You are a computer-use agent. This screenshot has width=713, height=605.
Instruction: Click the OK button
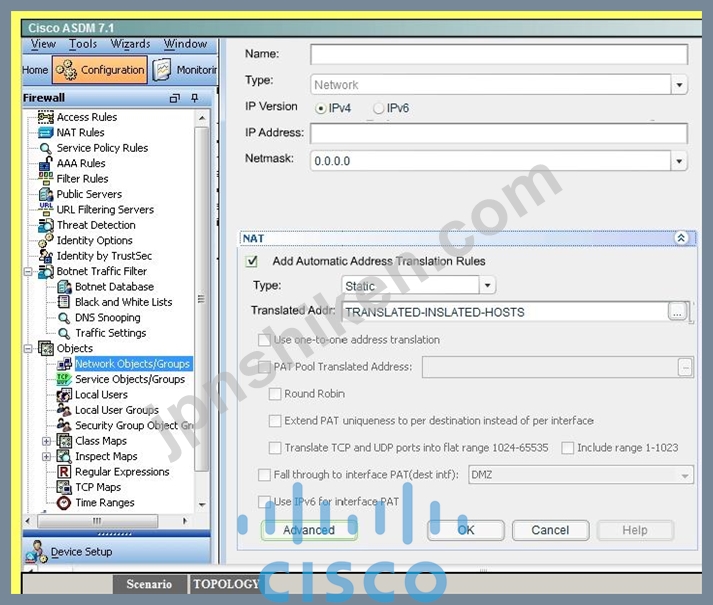(x=466, y=530)
